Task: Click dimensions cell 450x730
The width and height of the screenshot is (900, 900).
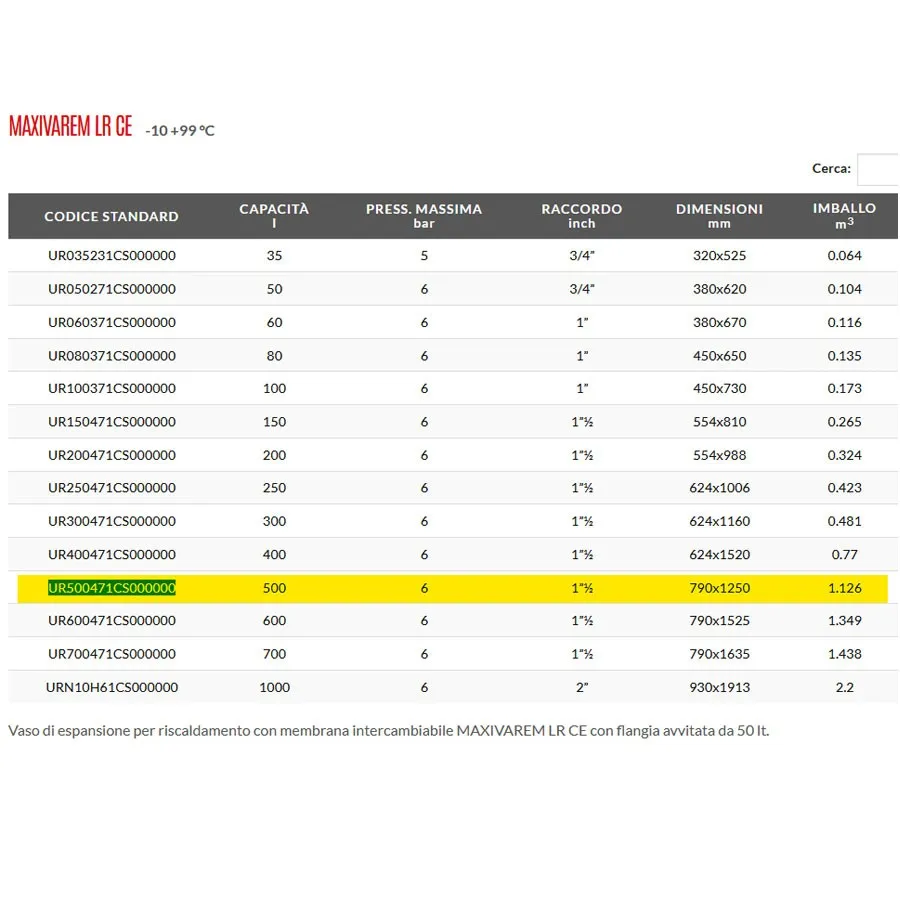Action: tap(719, 388)
